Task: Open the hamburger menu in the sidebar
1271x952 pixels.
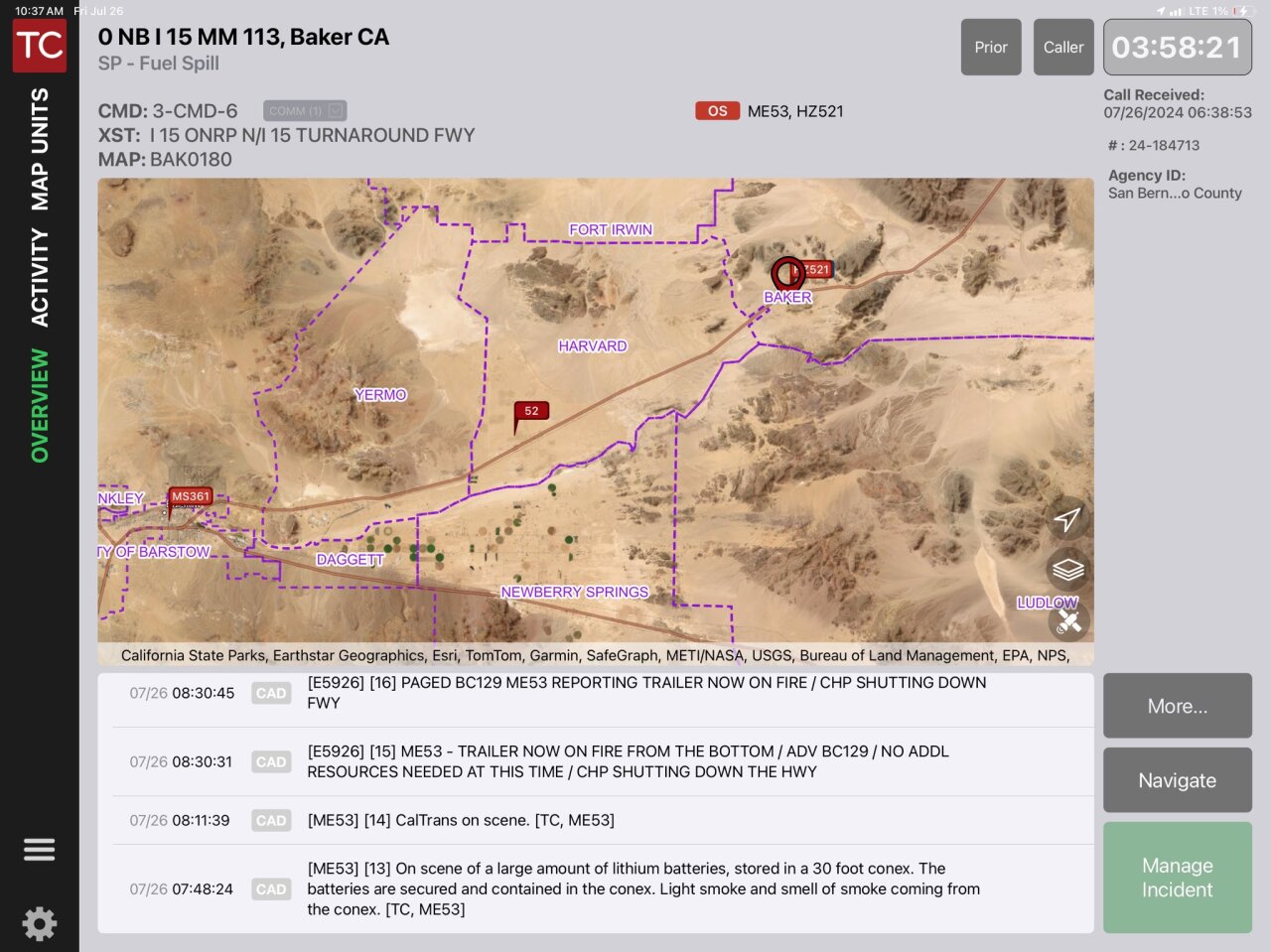Action: (39, 849)
